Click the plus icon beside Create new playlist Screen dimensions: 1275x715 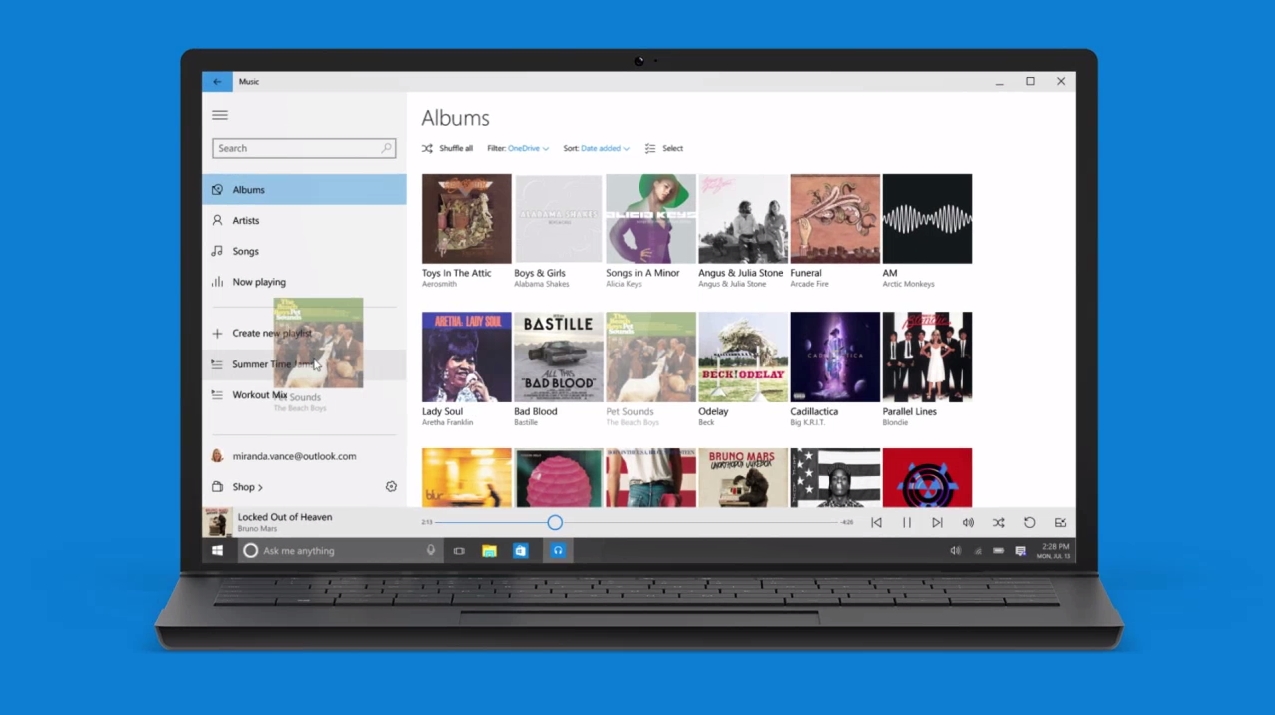217,333
